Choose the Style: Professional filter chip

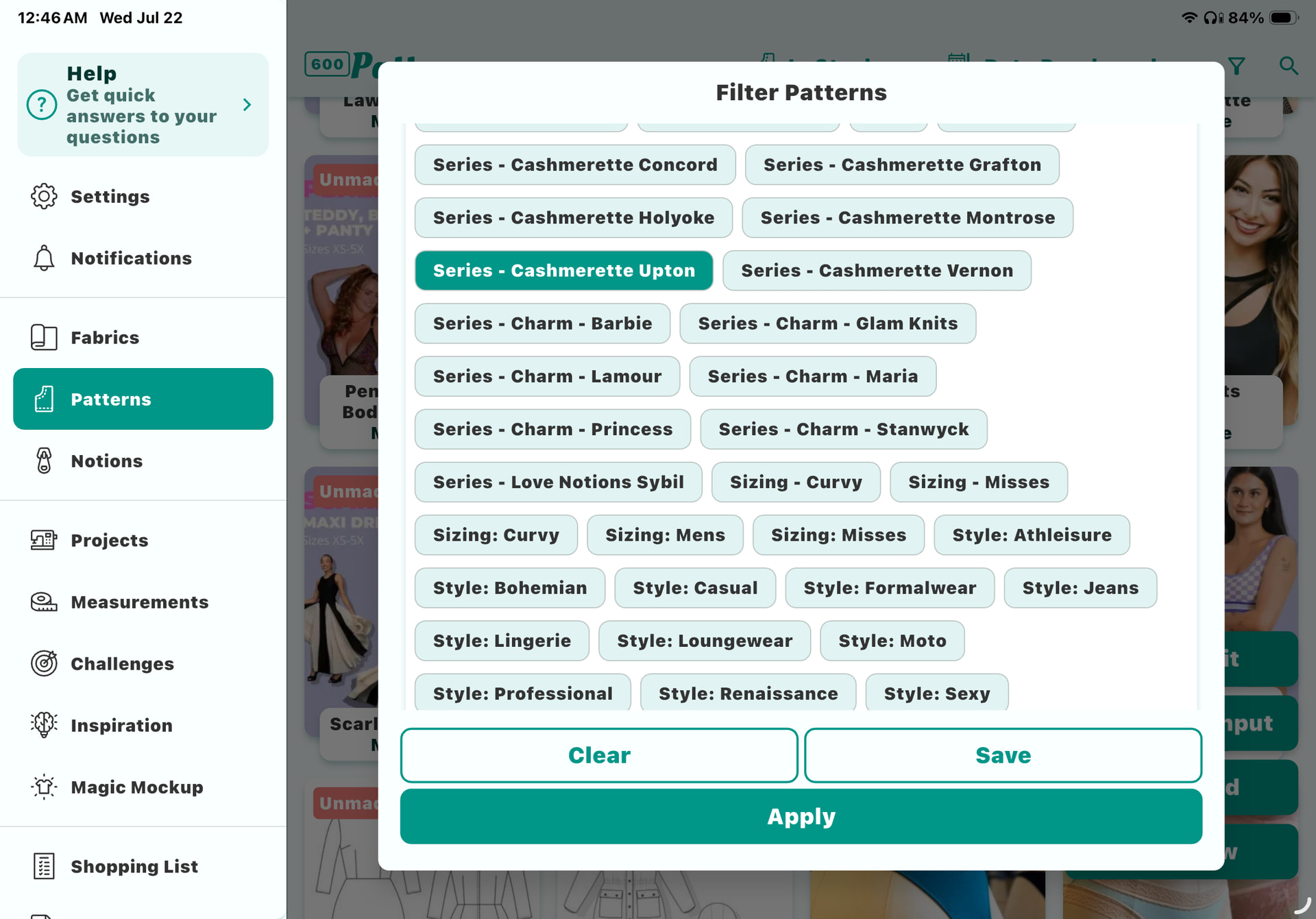coord(523,693)
